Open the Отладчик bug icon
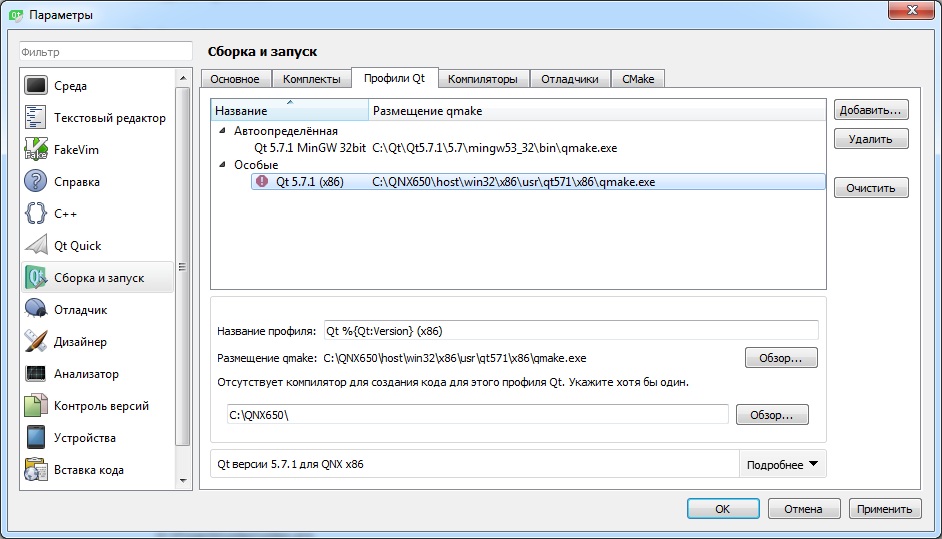 point(35,309)
